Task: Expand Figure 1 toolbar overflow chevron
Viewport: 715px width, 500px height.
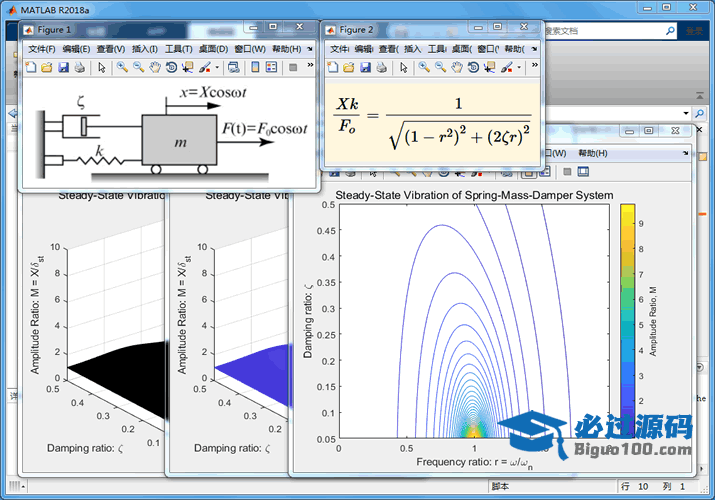Action: (310, 65)
